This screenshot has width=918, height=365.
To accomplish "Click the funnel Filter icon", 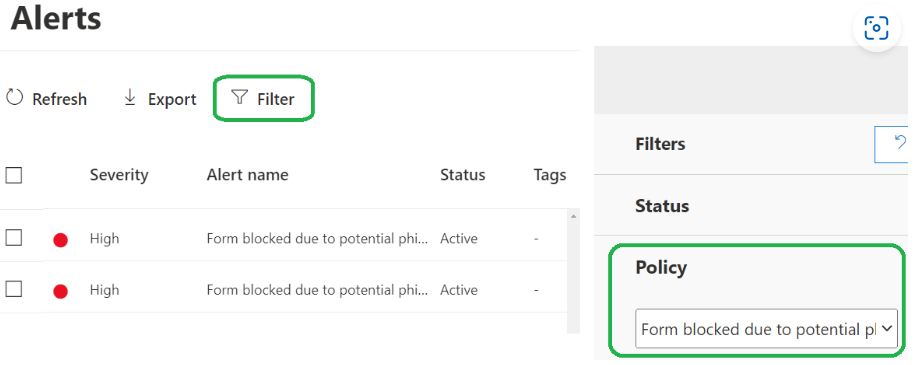I will (239, 97).
